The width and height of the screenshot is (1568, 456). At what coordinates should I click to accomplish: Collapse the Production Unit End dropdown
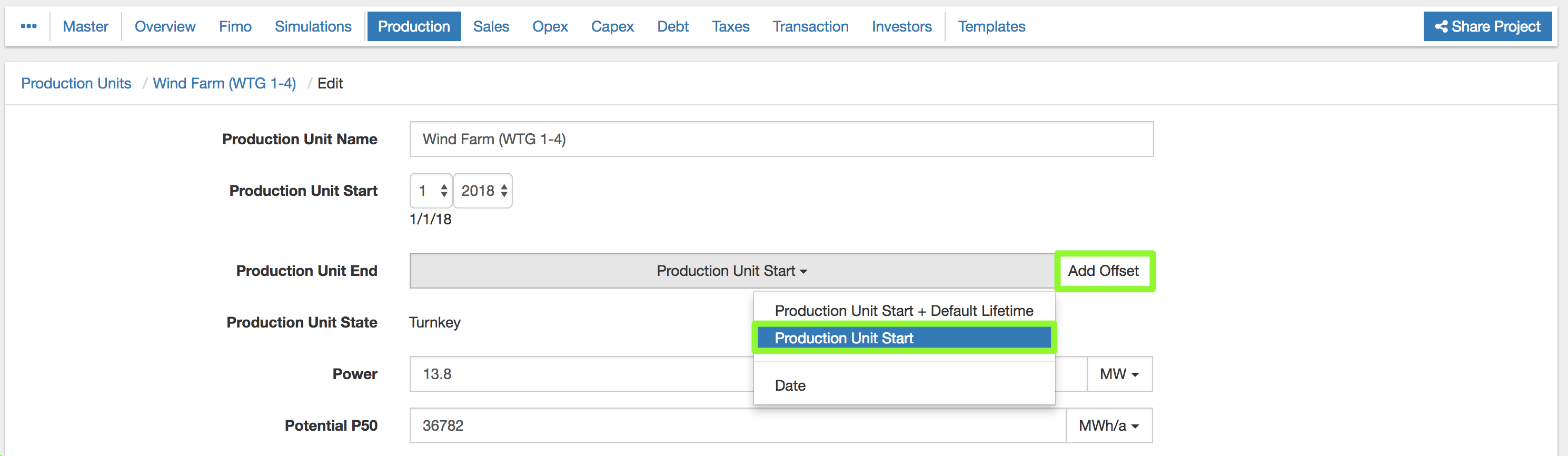pyautogui.click(x=732, y=271)
